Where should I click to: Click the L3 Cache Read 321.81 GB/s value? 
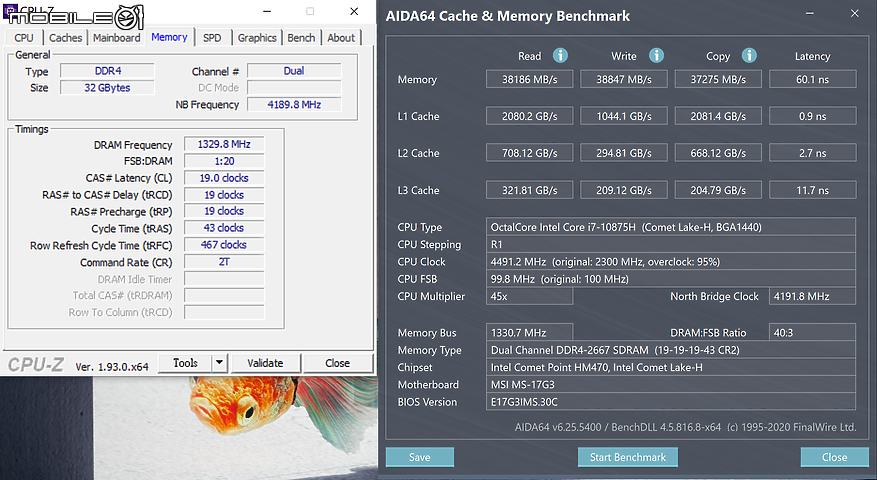530,190
